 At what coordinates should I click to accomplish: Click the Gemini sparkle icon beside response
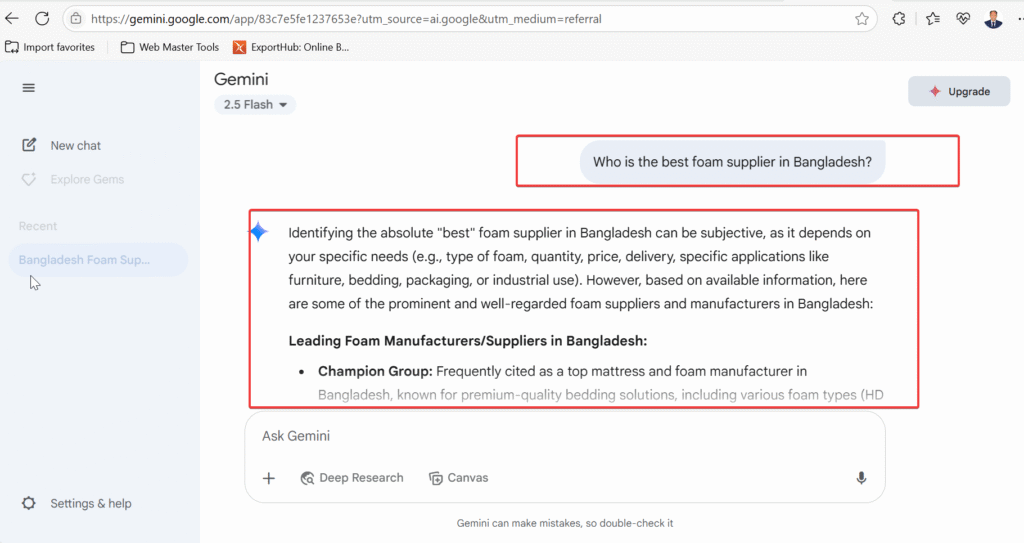pos(259,232)
